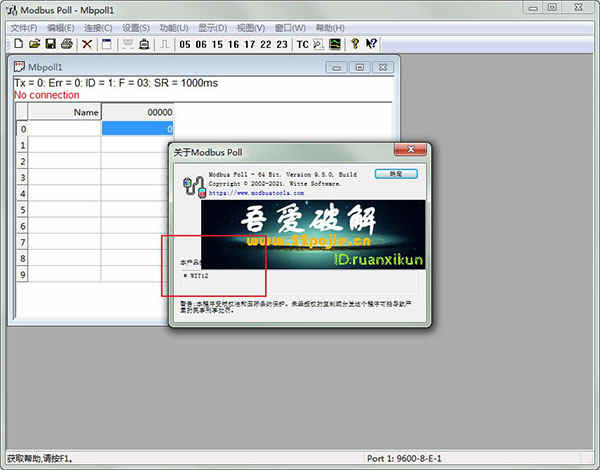This screenshot has width=600, height=470.
Task: Select row header 5 in Mbpoll1
Action: click(x=23, y=210)
